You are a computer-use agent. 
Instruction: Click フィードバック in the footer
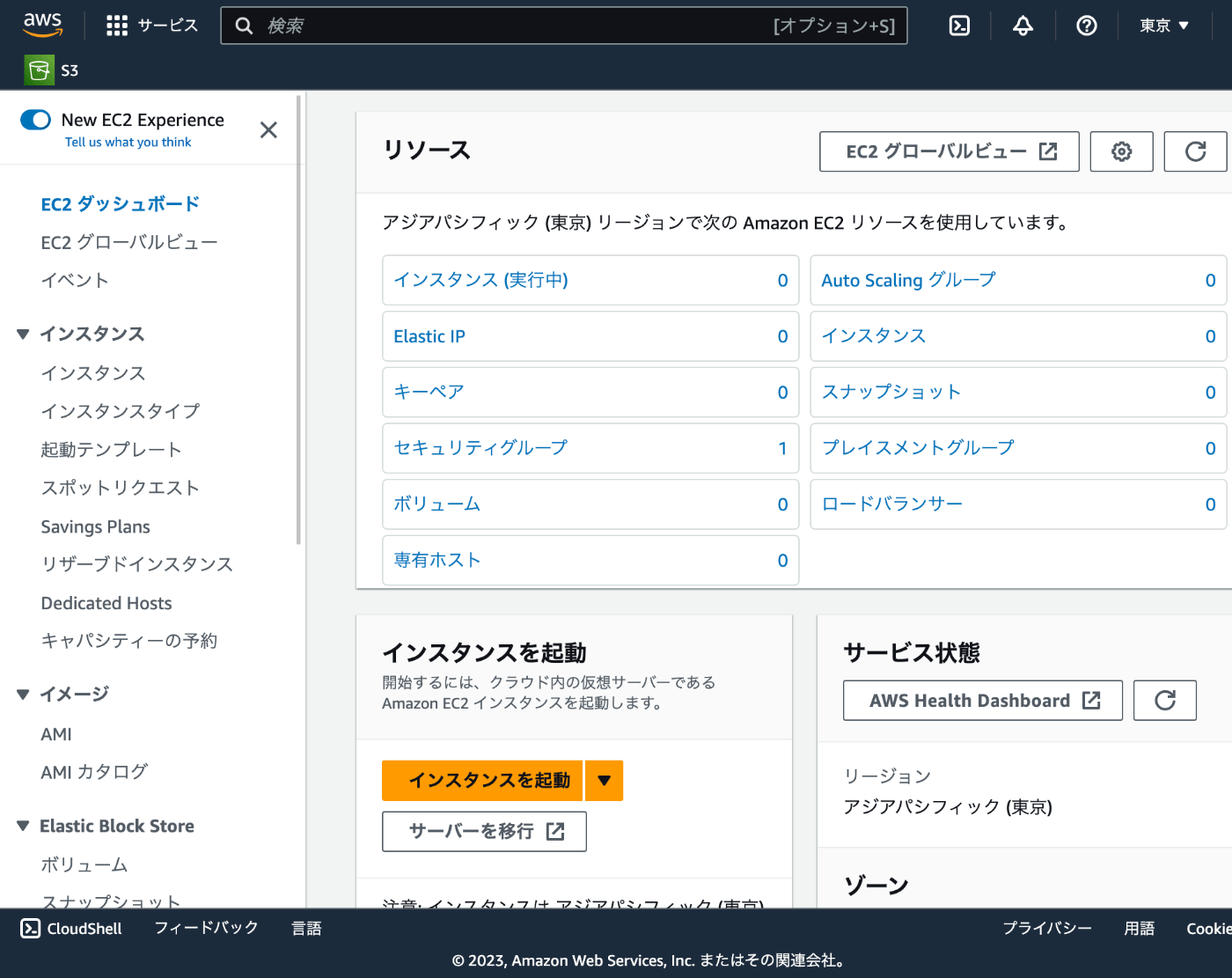(207, 928)
